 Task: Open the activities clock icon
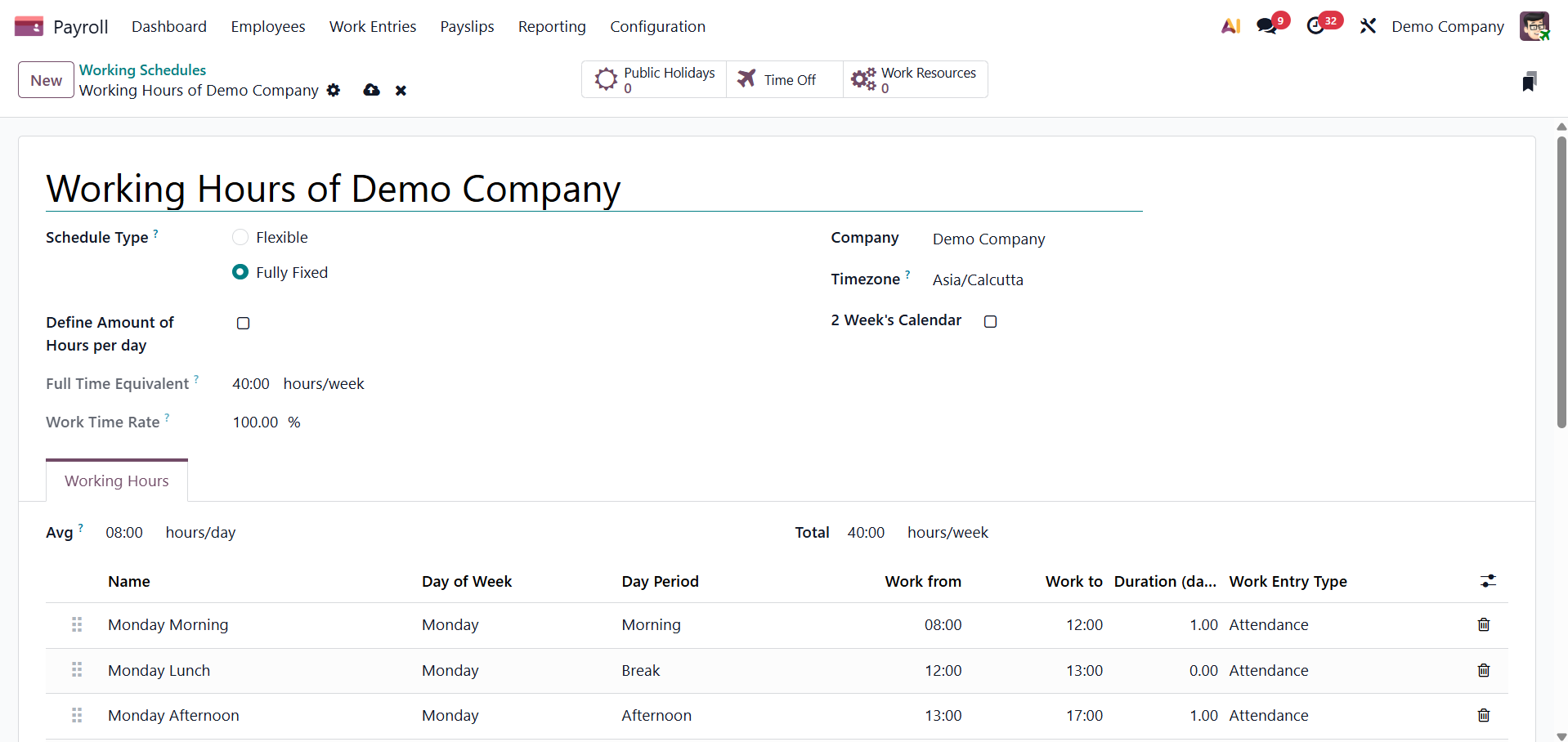[x=1315, y=26]
